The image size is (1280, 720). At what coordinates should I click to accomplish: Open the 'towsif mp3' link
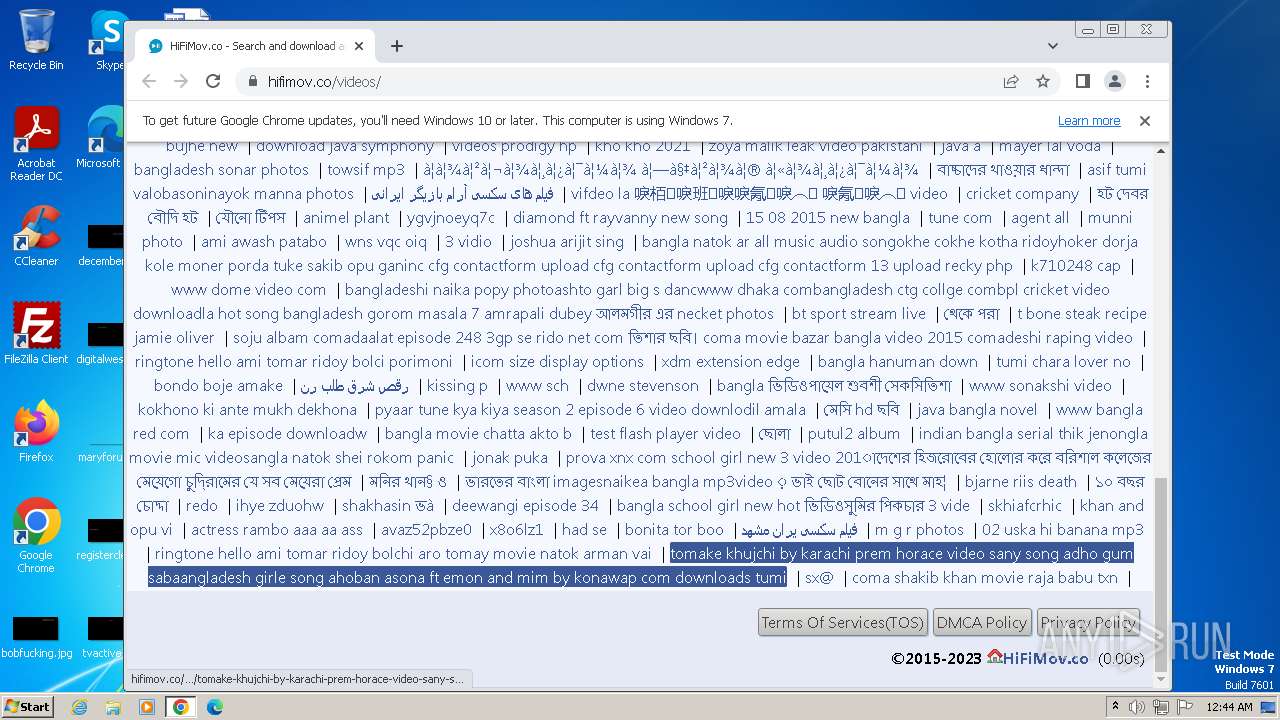[x=366, y=169]
